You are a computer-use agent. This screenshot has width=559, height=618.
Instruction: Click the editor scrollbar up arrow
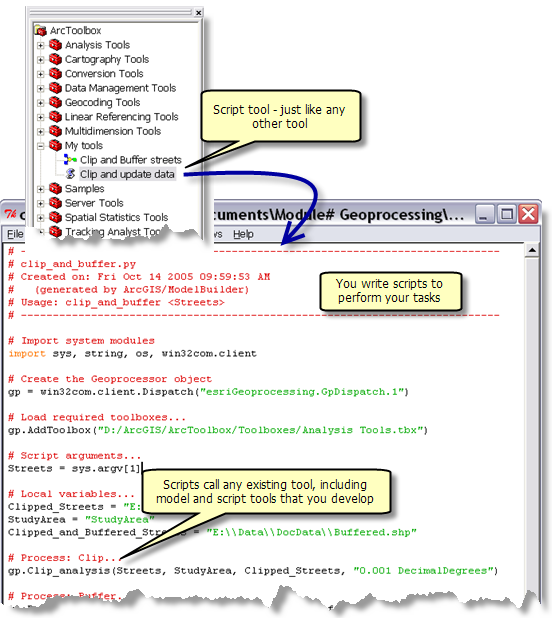point(532,250)
